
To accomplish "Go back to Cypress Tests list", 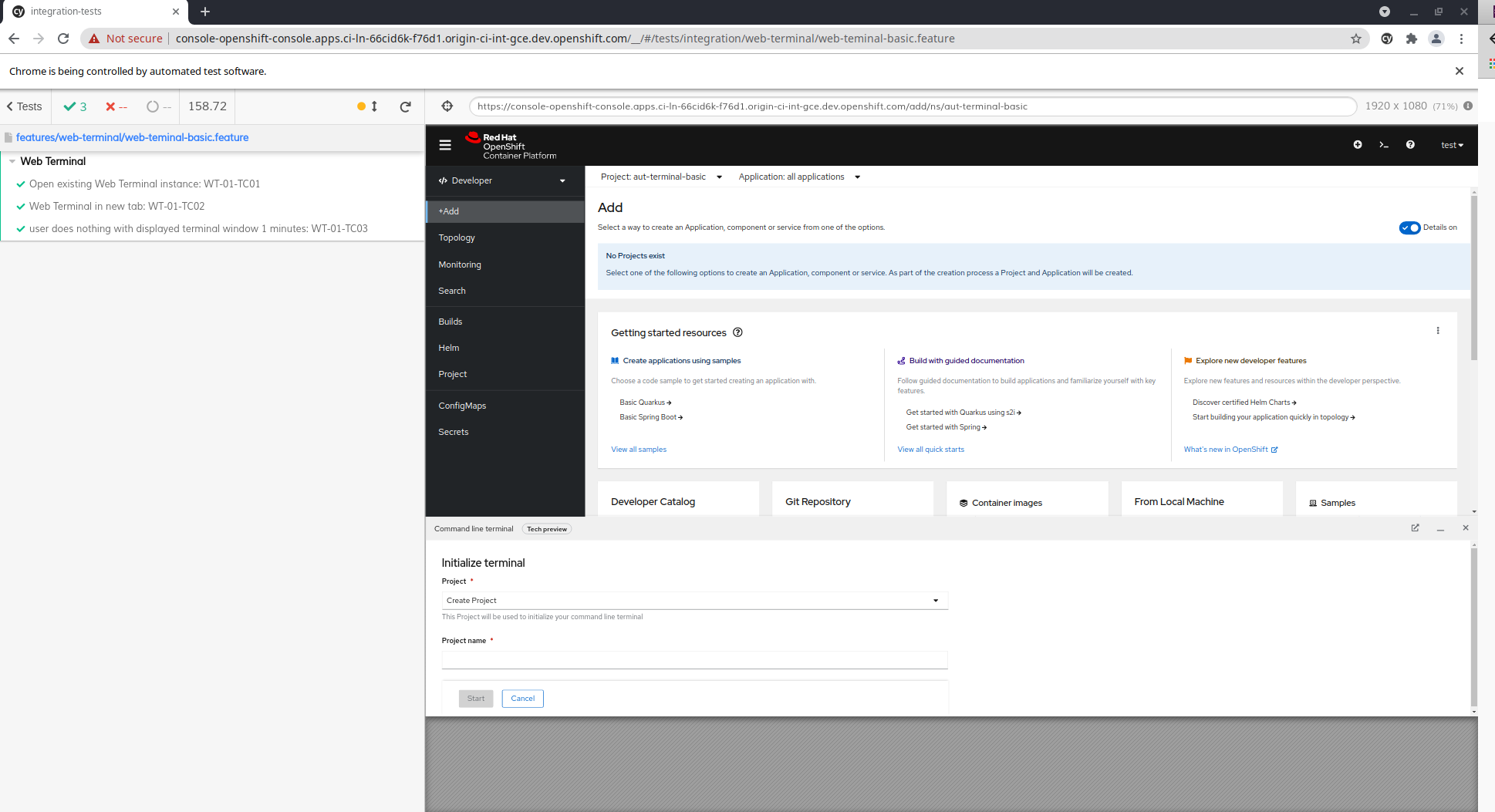I will pyautogui.click(x=25, y=106).
